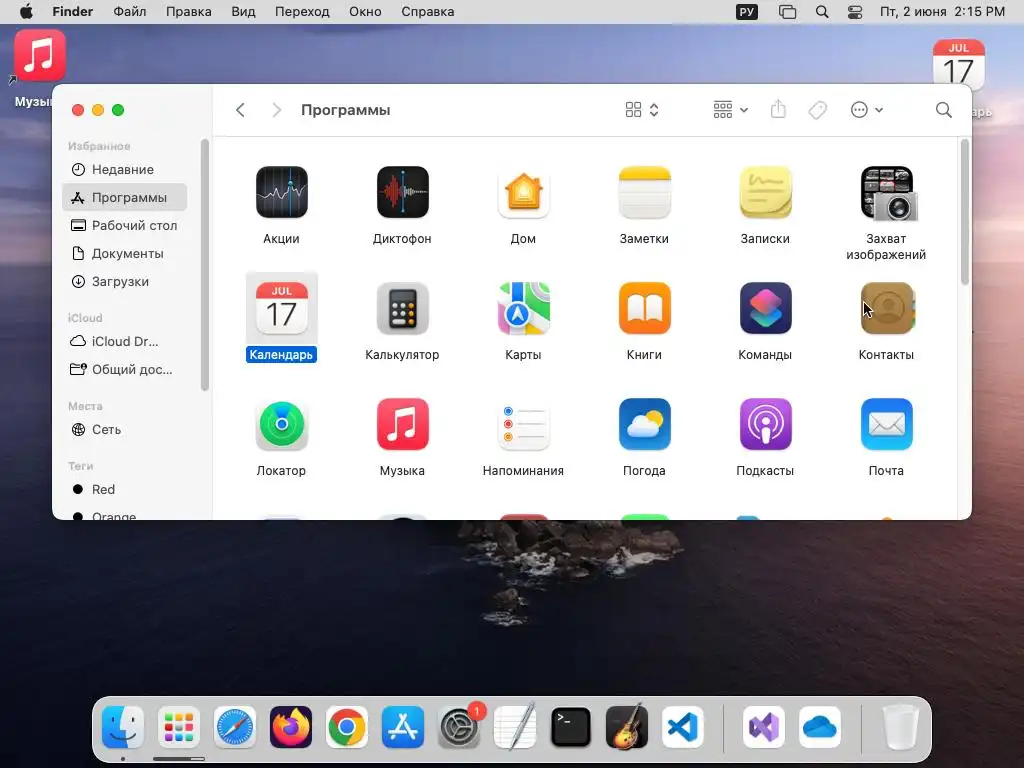The width and height of the screenshot is (1024, 768).
Task: Click the Калькулятор app icon
Action: coord(402,308)
